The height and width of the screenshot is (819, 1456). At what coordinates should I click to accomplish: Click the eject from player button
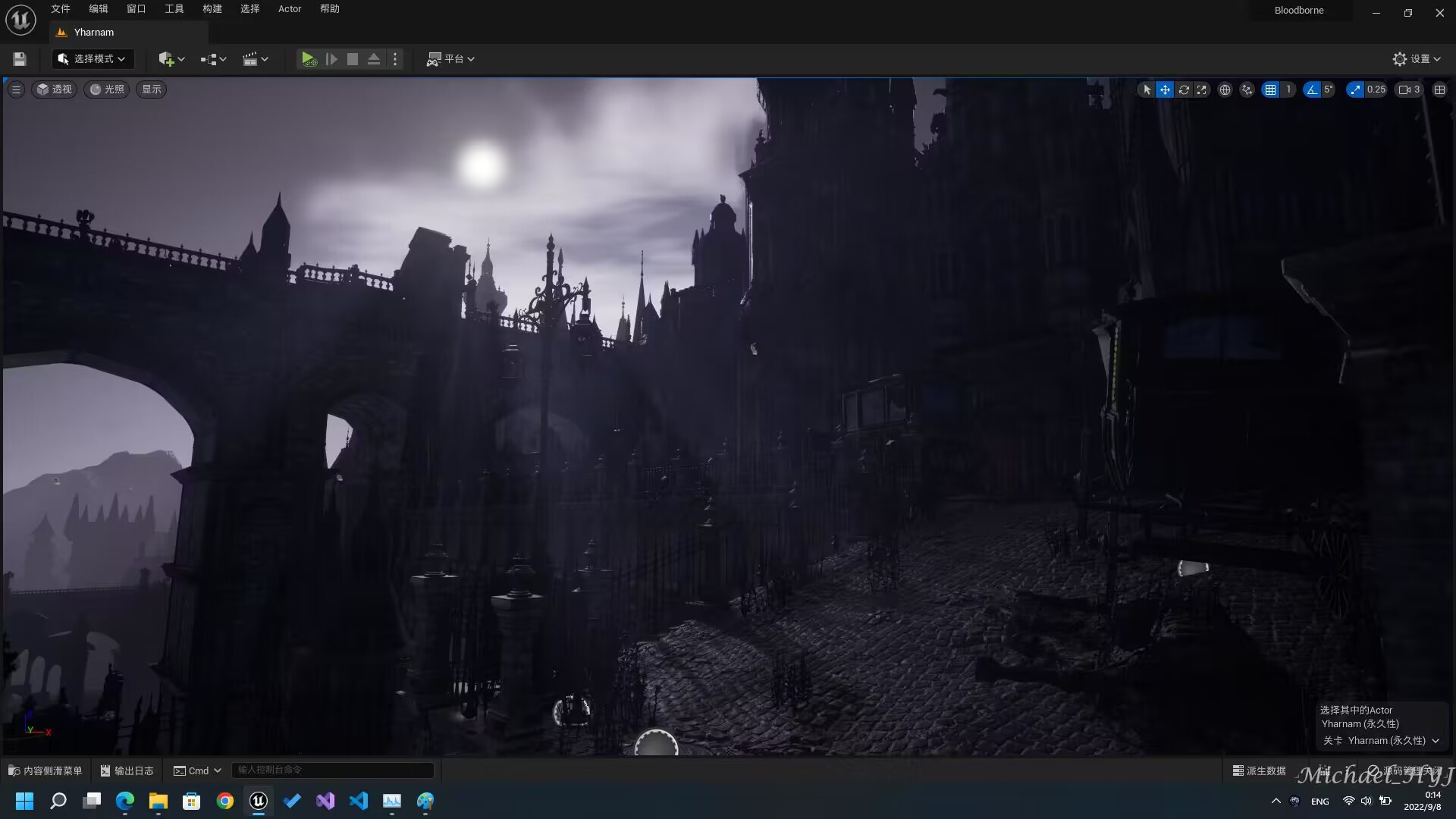(374, 59)
